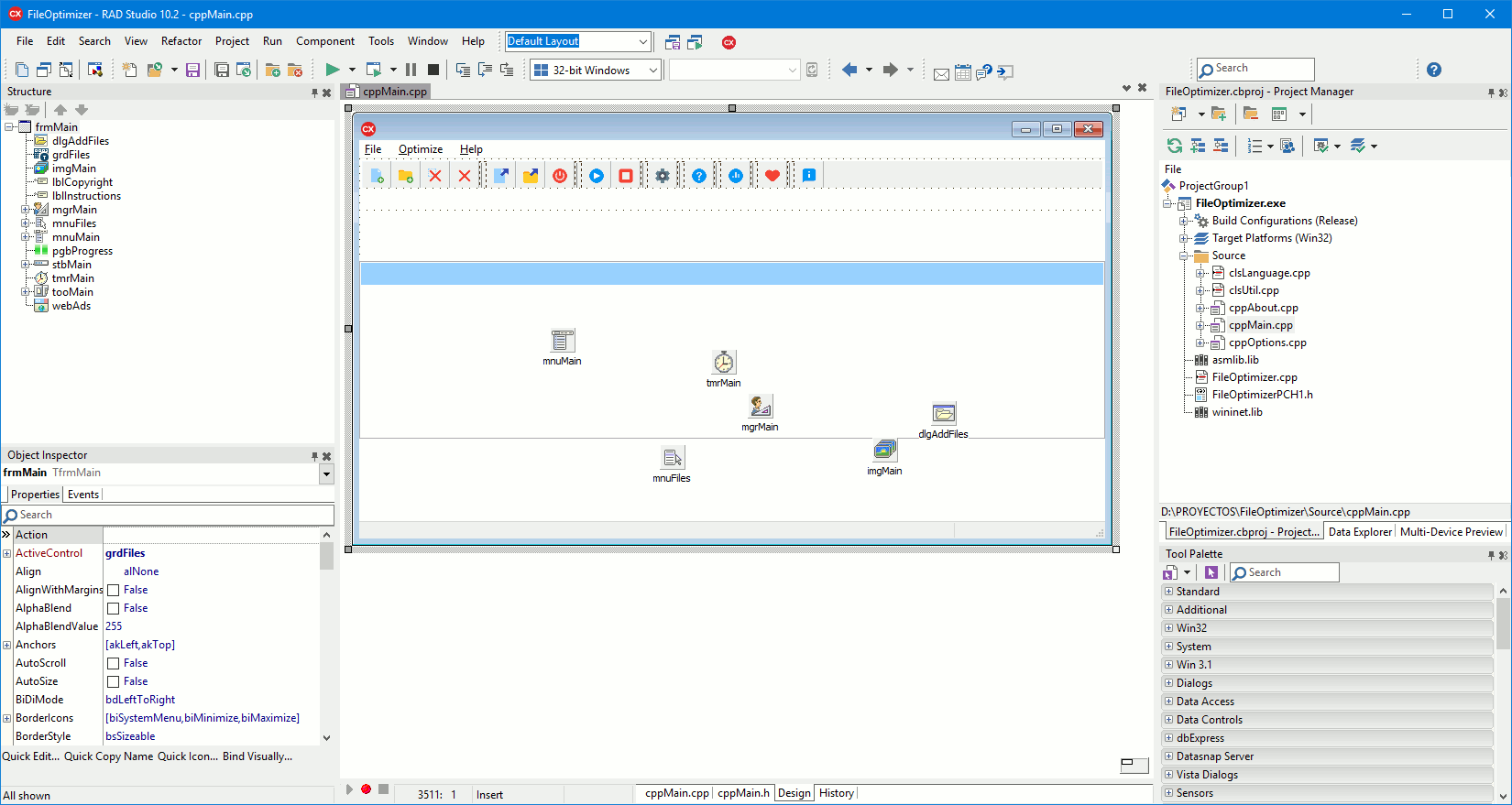The image size is (1512, 805).
Task: Expand the Win32 palette category
Action: click(x=1168, y=628)
